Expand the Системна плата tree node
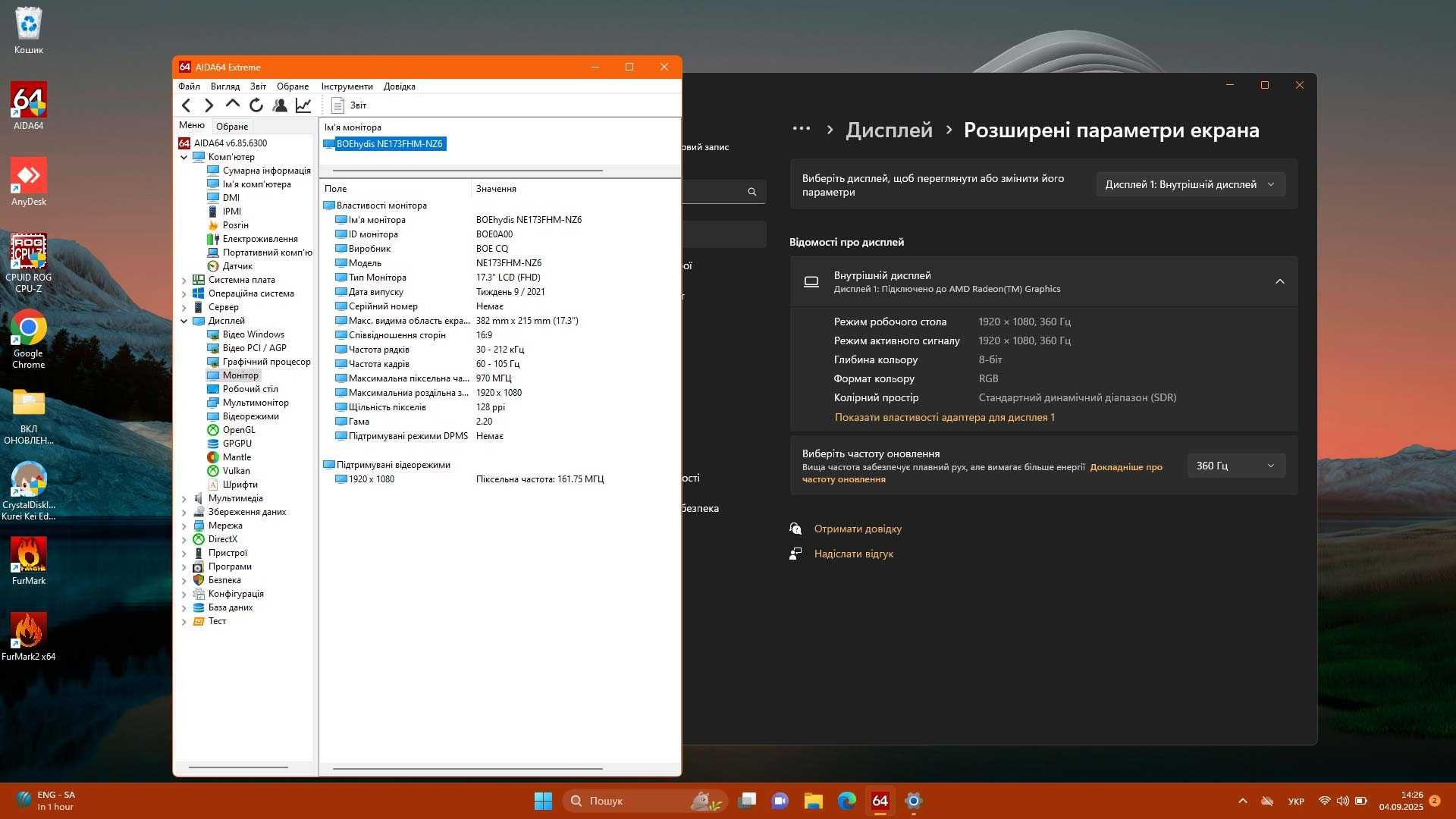1456x819 pixels. click(184, 281)
